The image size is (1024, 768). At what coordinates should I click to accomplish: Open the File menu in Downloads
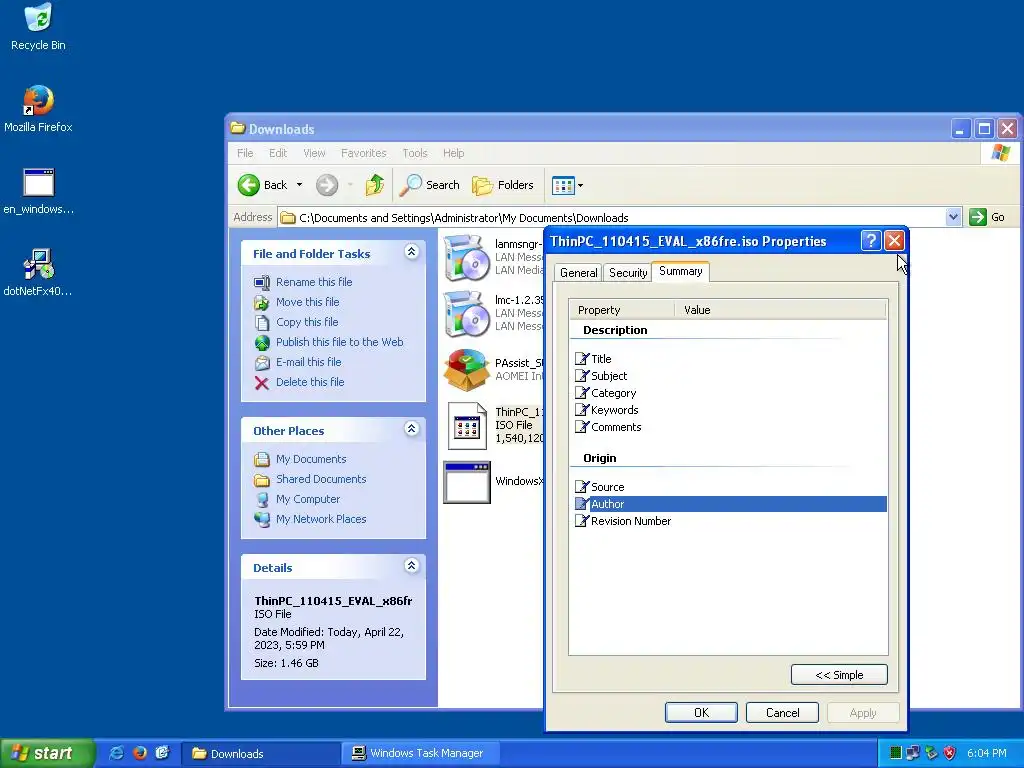[245, 153]
